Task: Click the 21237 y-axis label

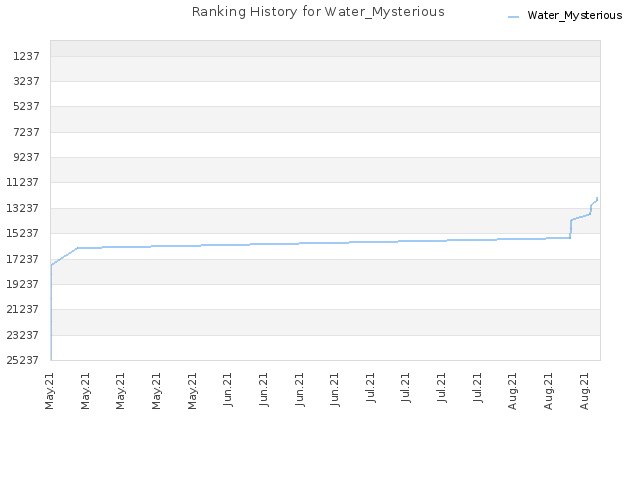Action: pyautogui.click(x=23, y=309)
